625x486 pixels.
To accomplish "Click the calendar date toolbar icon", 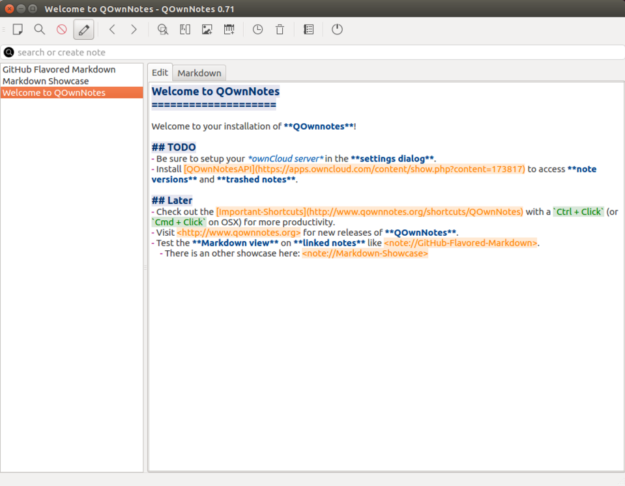I will pyautogui.click(x=229, y=29).
